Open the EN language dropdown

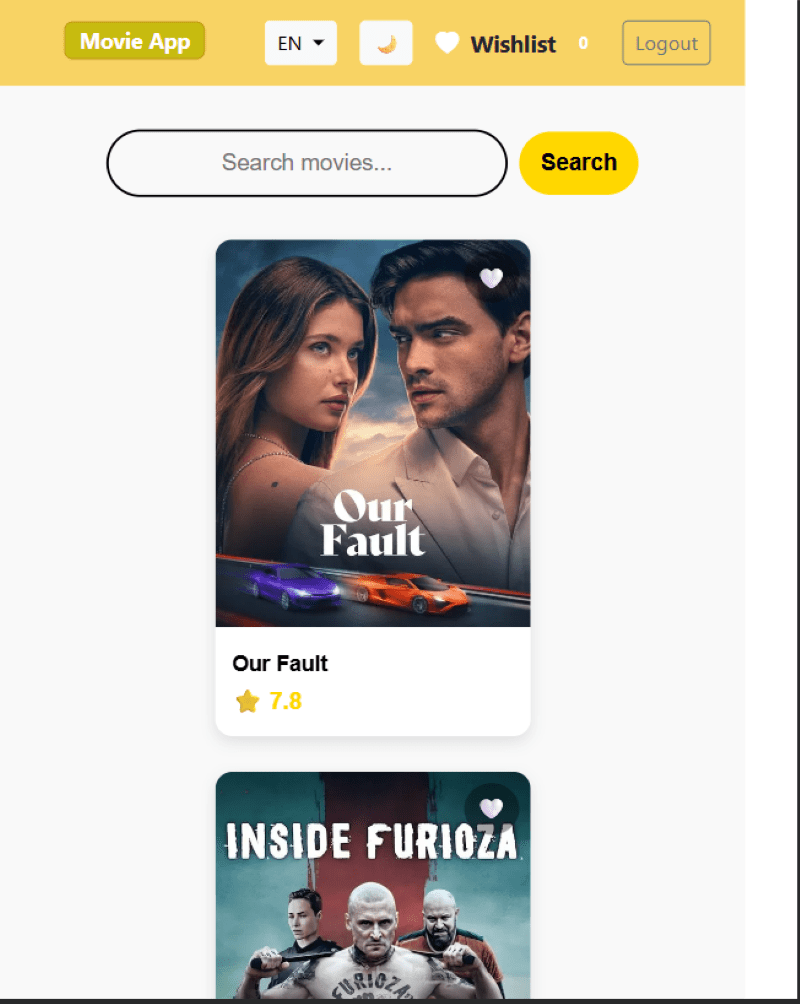pos(300,43)
